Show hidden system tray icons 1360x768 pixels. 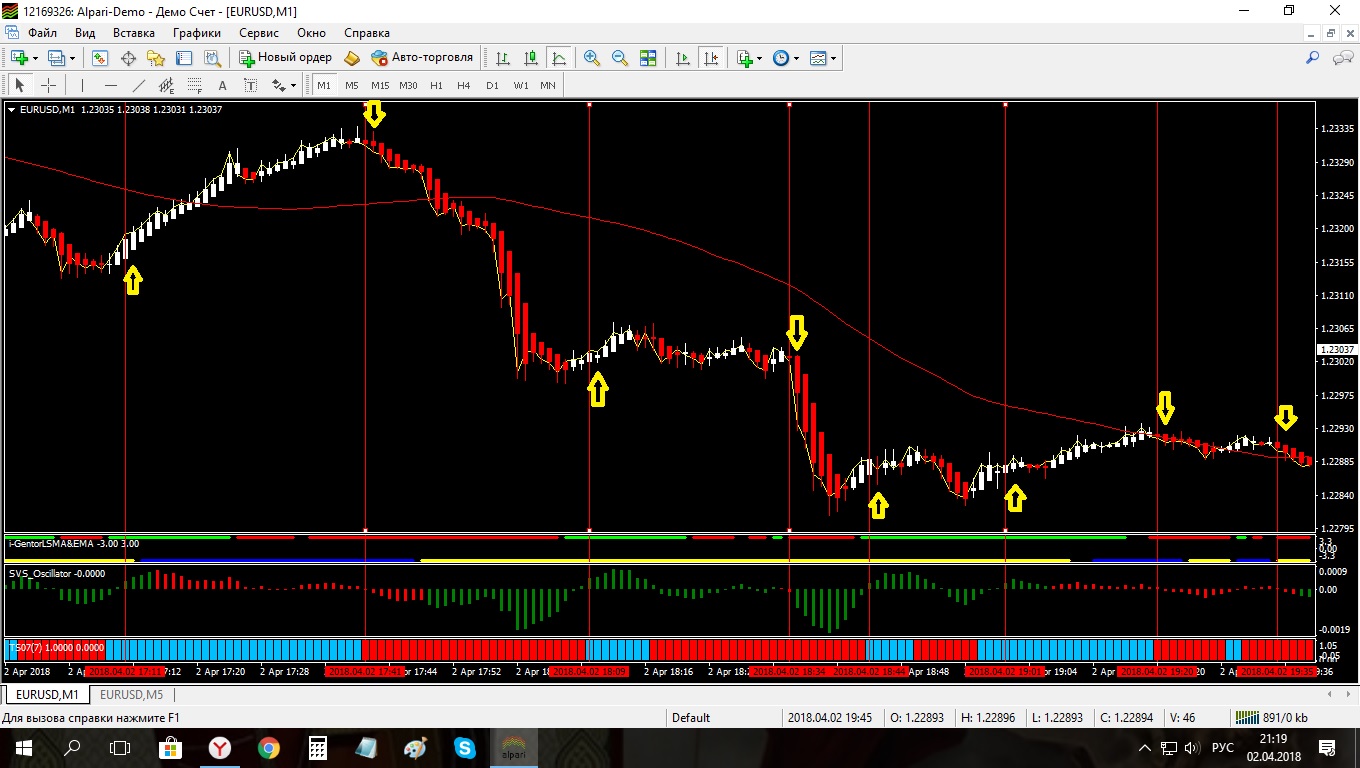coord(1144,747)
